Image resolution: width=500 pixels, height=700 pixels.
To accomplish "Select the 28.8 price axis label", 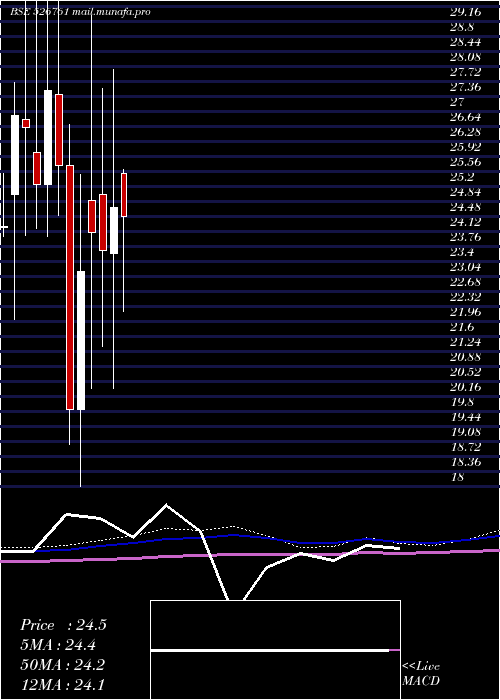I will [x=462, y=27].
